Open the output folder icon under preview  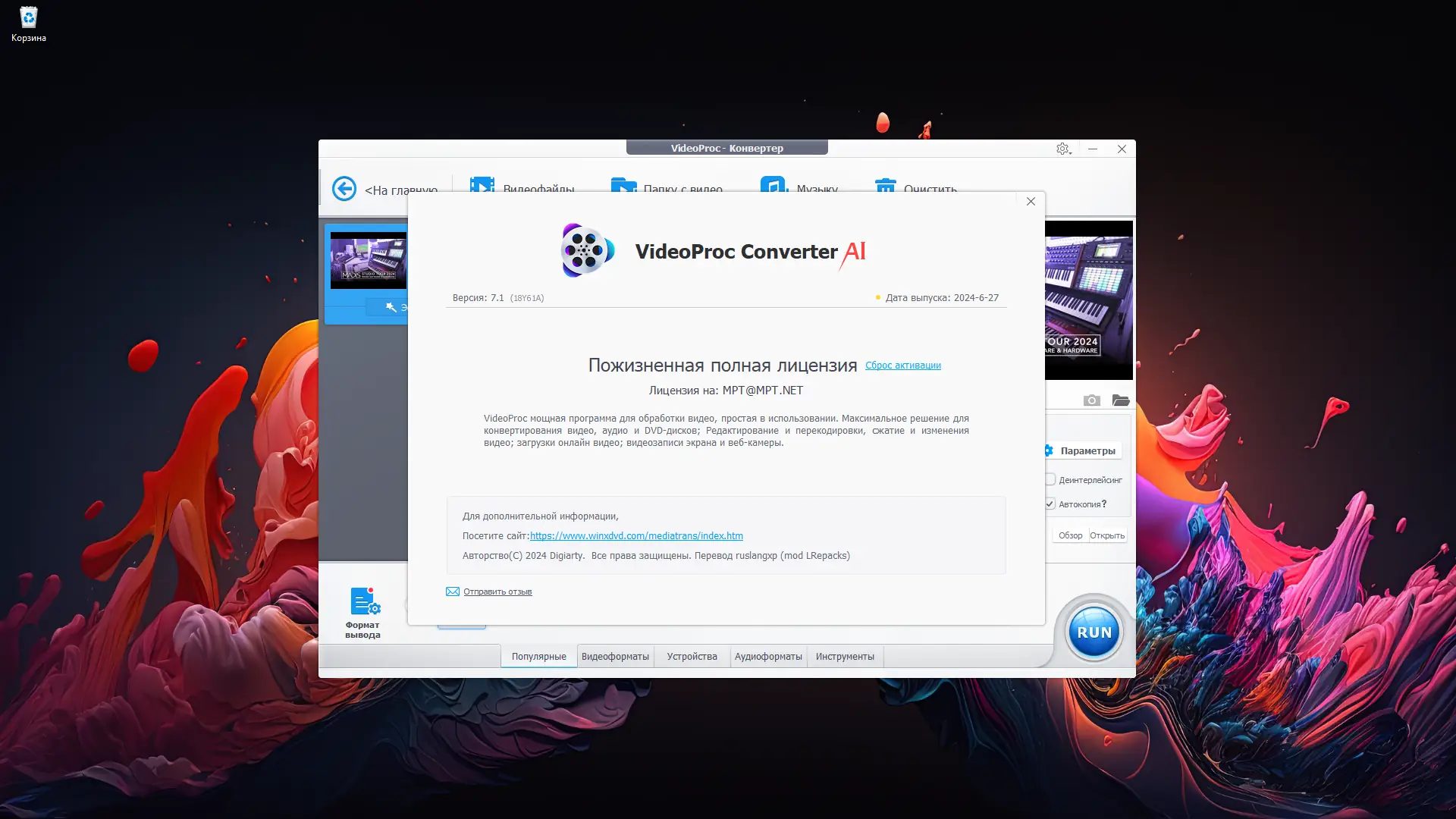(x=1121, y=400)
